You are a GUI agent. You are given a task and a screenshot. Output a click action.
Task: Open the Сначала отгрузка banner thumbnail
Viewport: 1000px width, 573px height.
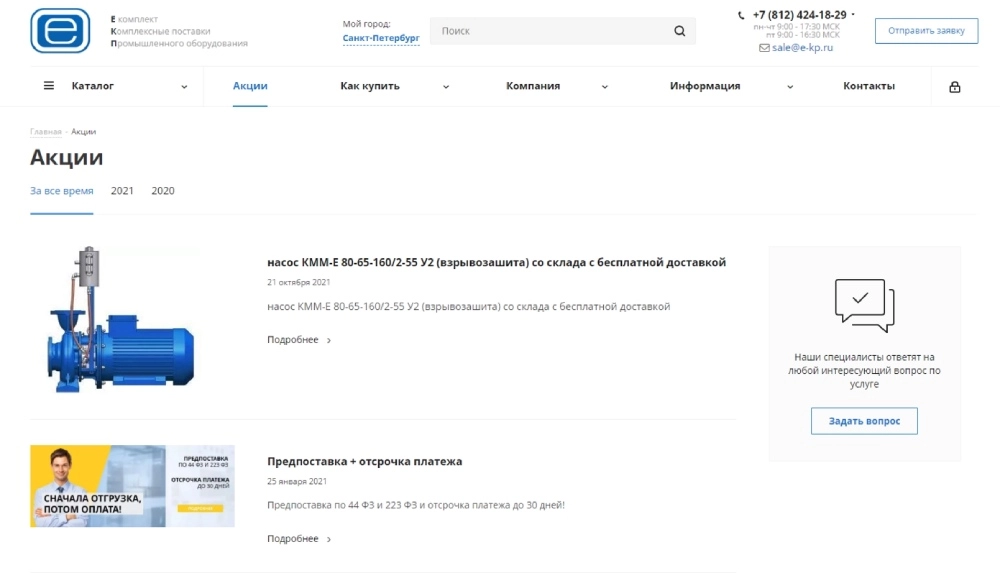pyautogui.click(x=132, y=486)
